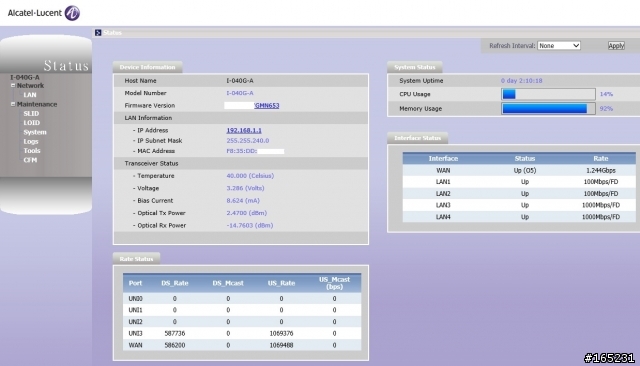Click the Memory Usage progress bar
Viewport: 640px width, 366px height.
[x=548, y=109]
